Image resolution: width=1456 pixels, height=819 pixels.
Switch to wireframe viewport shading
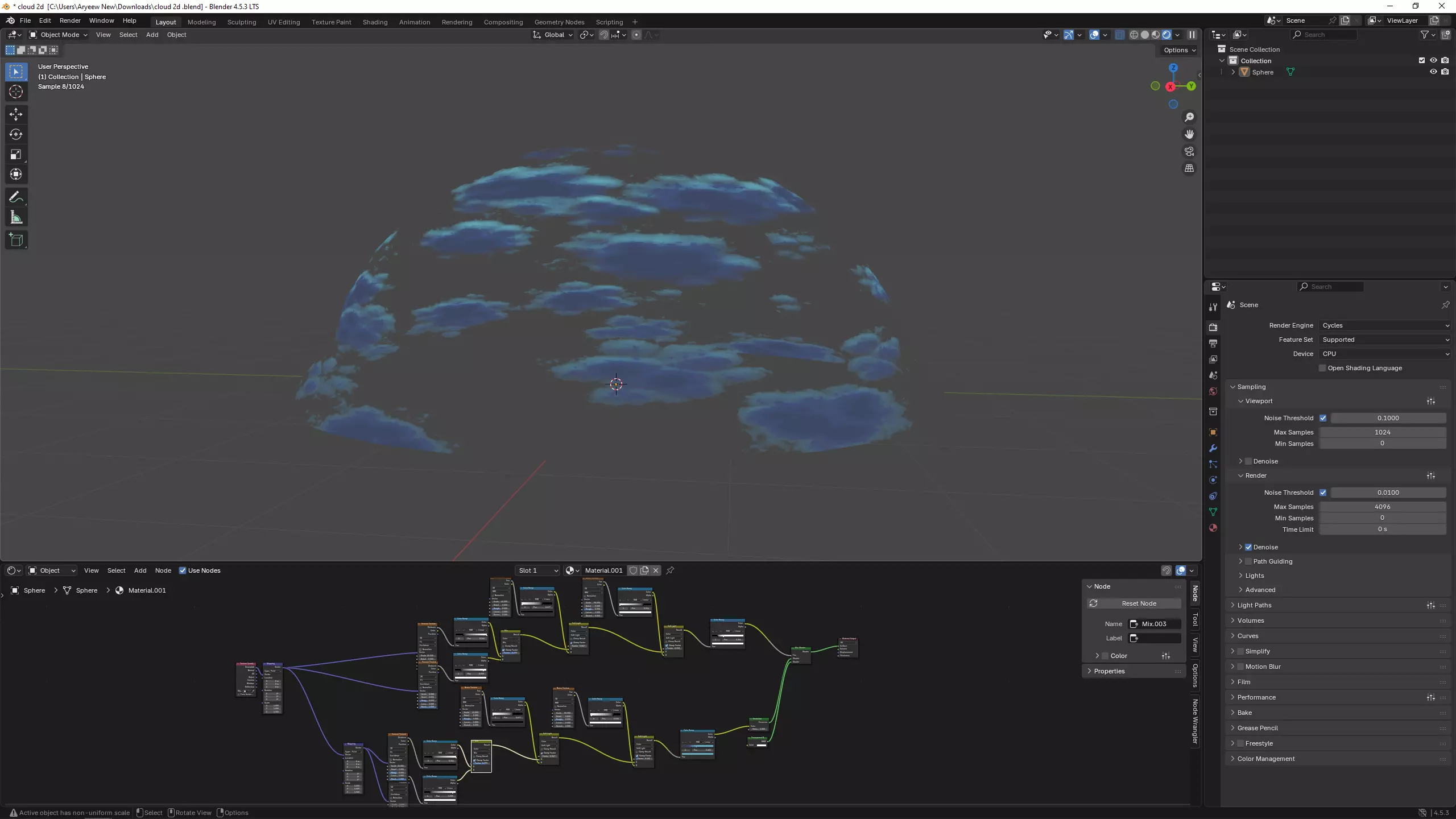click(x=1134, y=35)
